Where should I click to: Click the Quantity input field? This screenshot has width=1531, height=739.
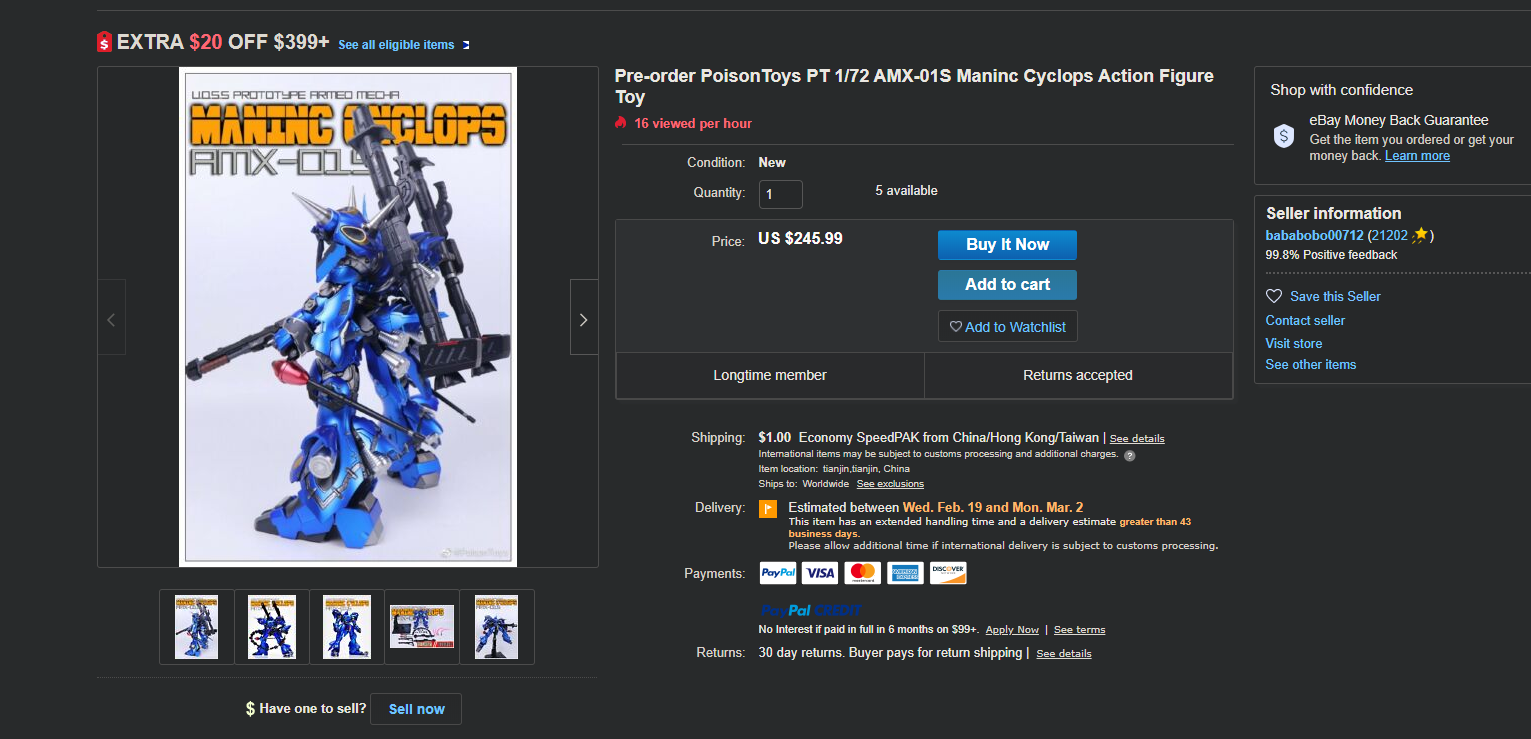pos(781,194)
